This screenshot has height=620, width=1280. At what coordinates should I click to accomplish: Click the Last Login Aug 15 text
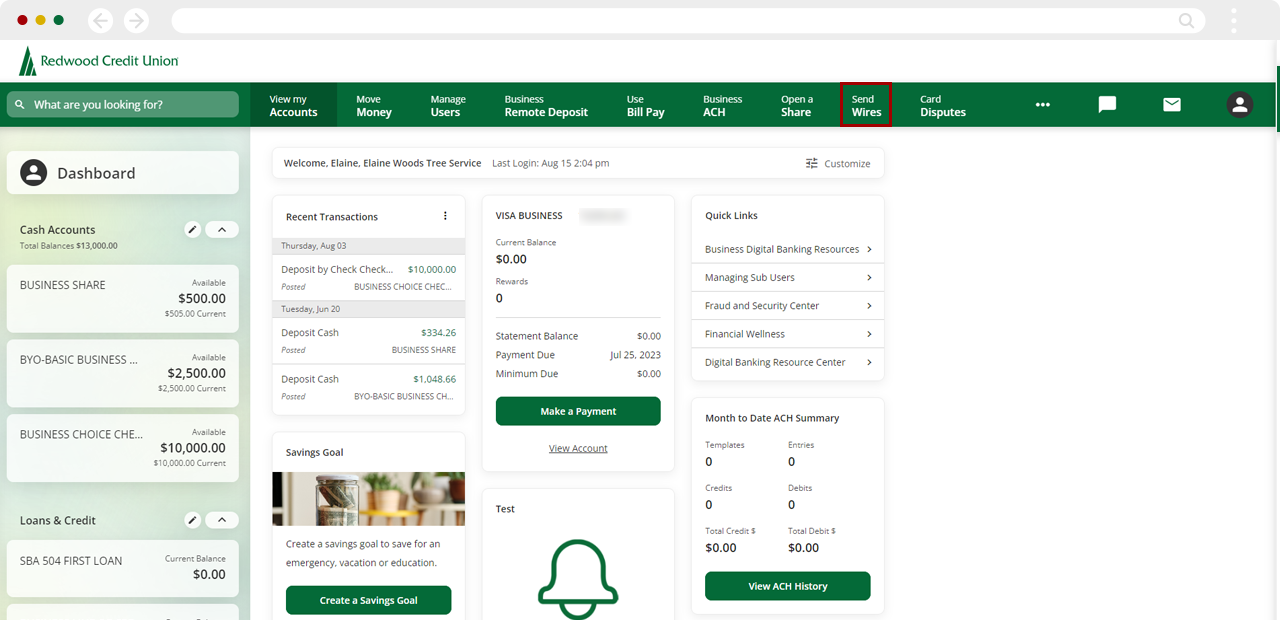pyautogui.click(x=550, y=163)
